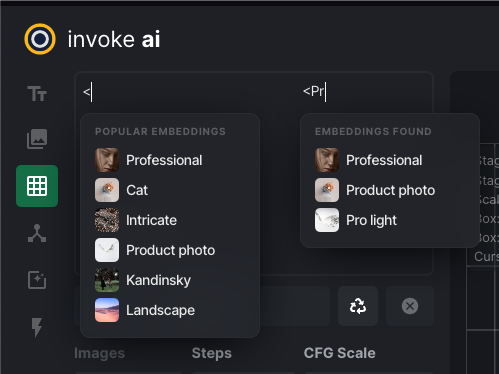Open the sparkle image post-processing icon
Image resolution: width=499 pixels, height=374 pixels.
[37, 280]
